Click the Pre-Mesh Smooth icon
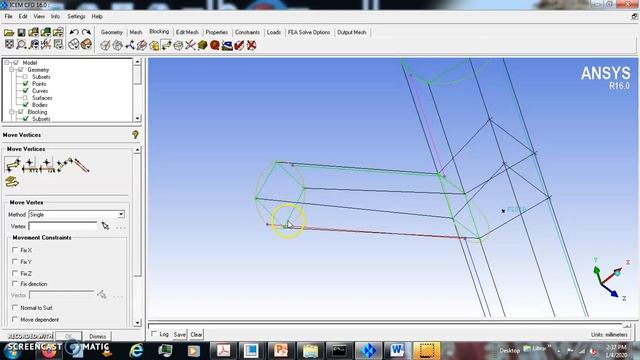 (x=227, y=45)
